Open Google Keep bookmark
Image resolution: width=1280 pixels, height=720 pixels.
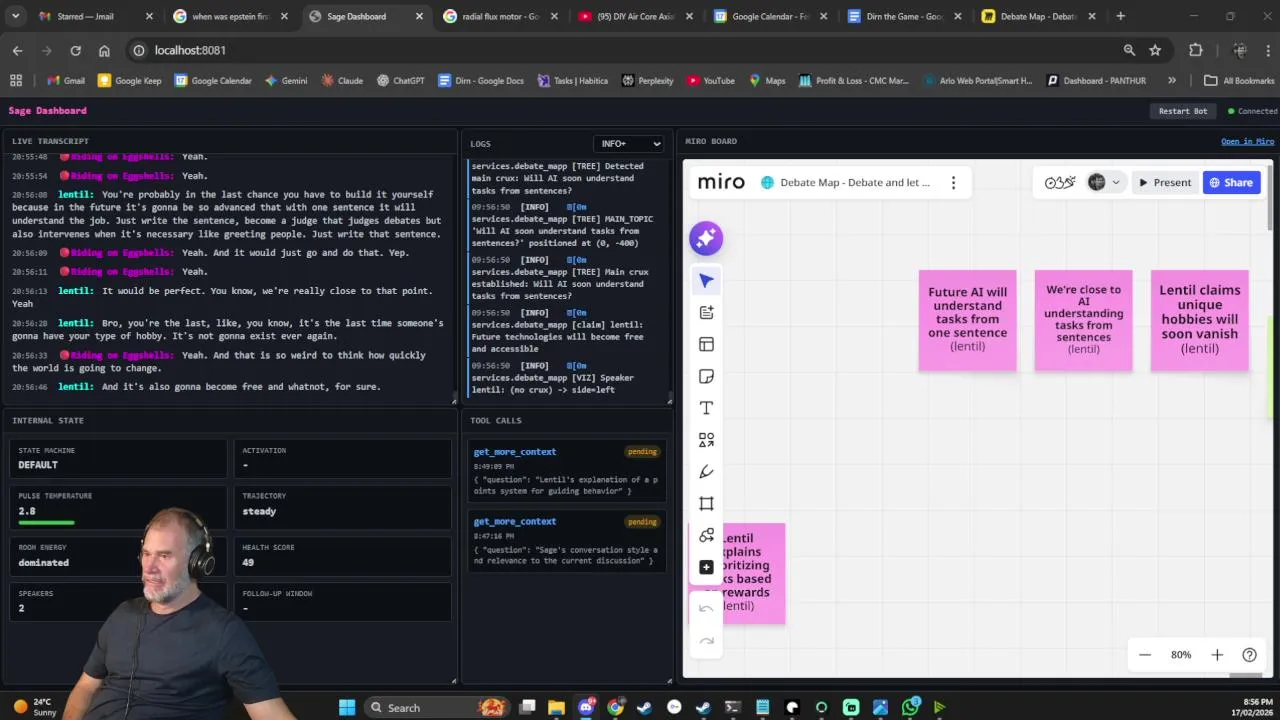(x=129, y=81)
